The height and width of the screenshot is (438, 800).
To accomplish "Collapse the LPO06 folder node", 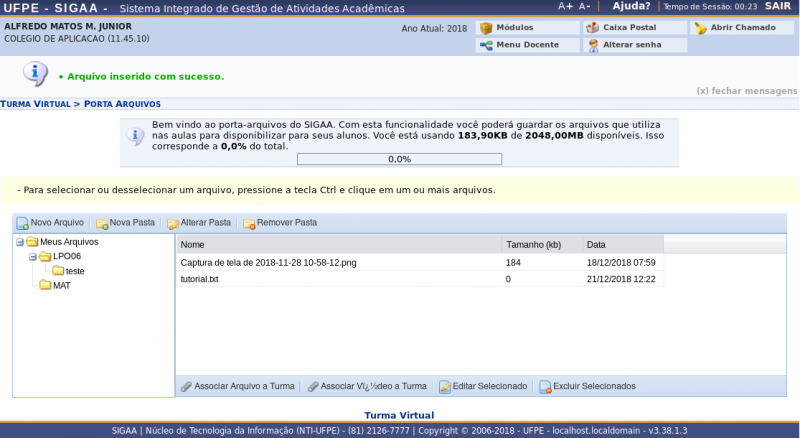I will [32, 256].
